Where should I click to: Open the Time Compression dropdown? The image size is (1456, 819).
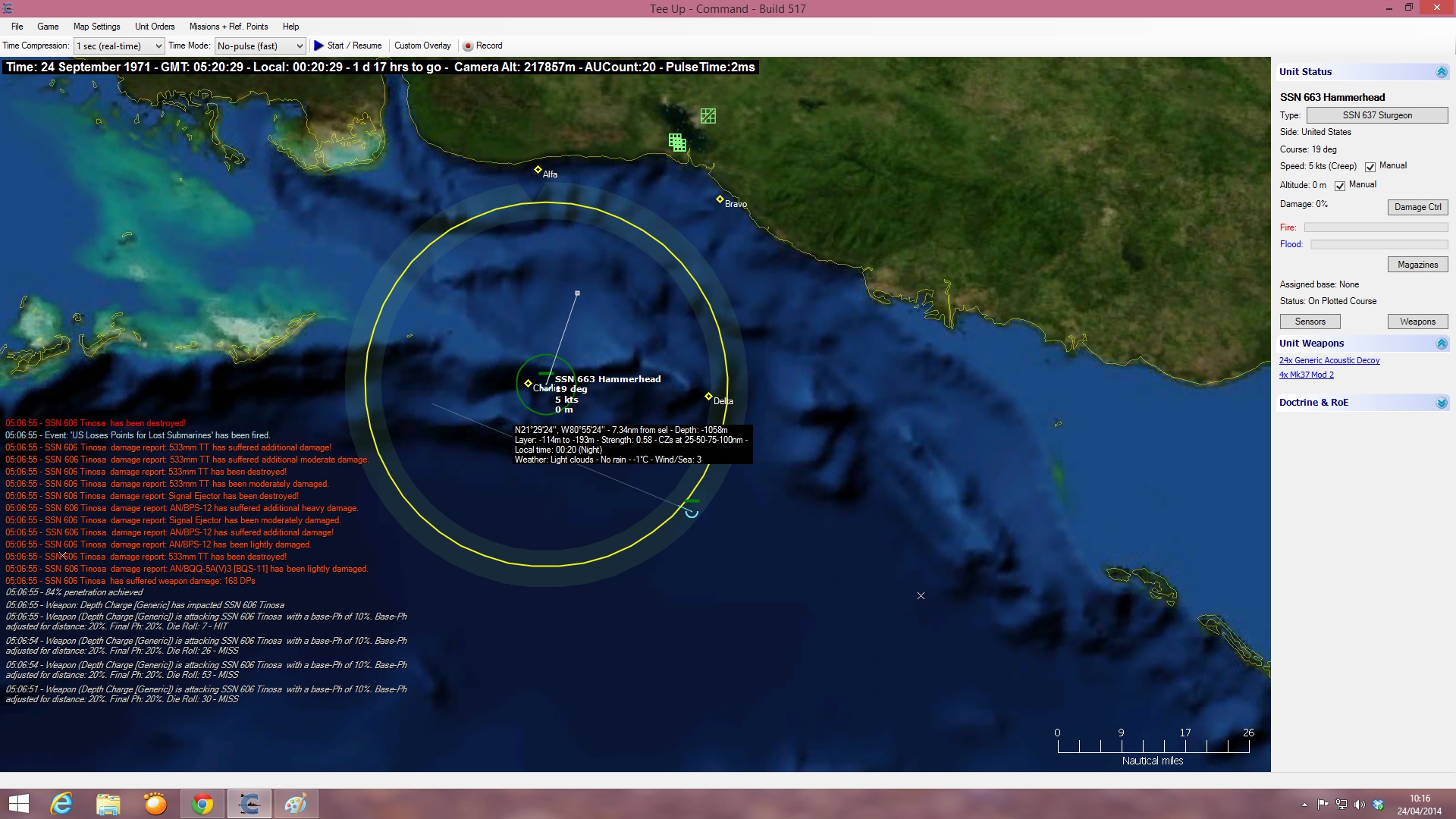coord(119,46)
